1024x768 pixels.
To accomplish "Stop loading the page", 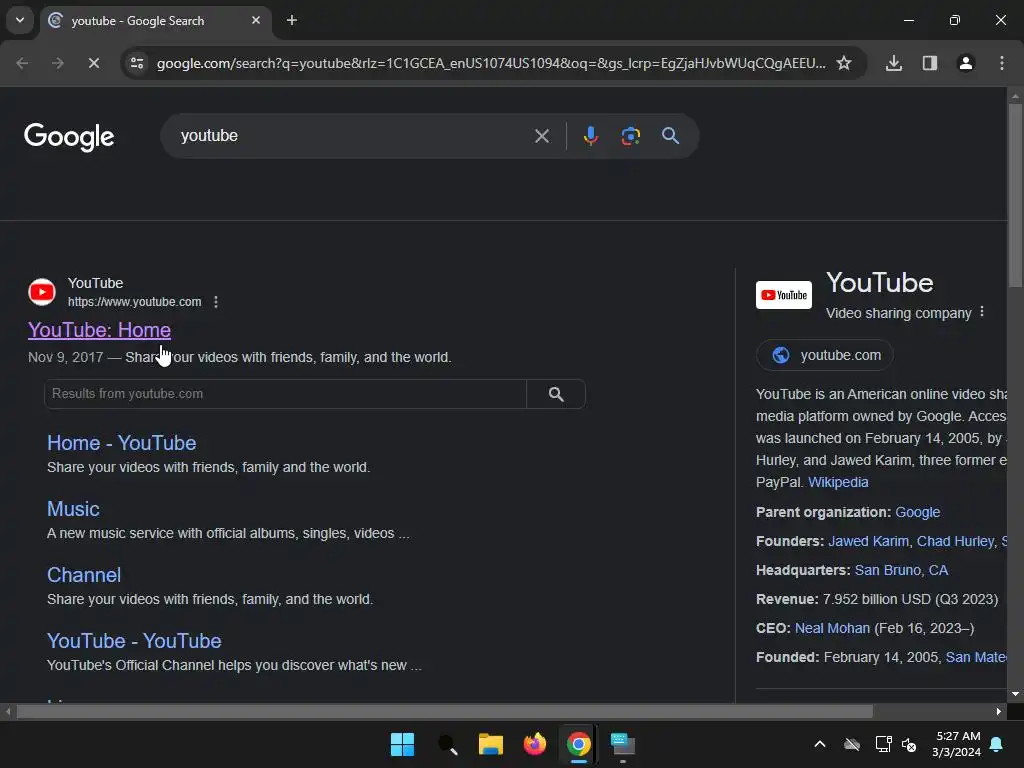I will tap(93, 63).
